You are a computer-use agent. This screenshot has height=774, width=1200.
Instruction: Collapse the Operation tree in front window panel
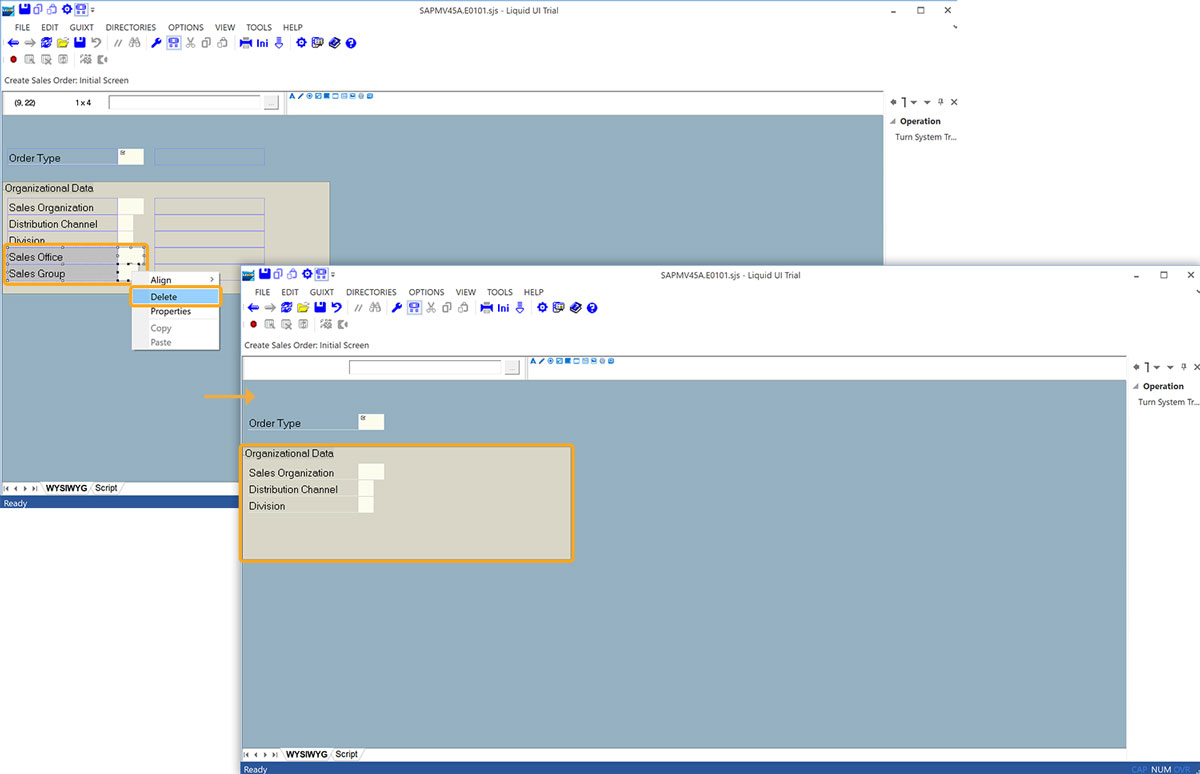pos(1136,386)
